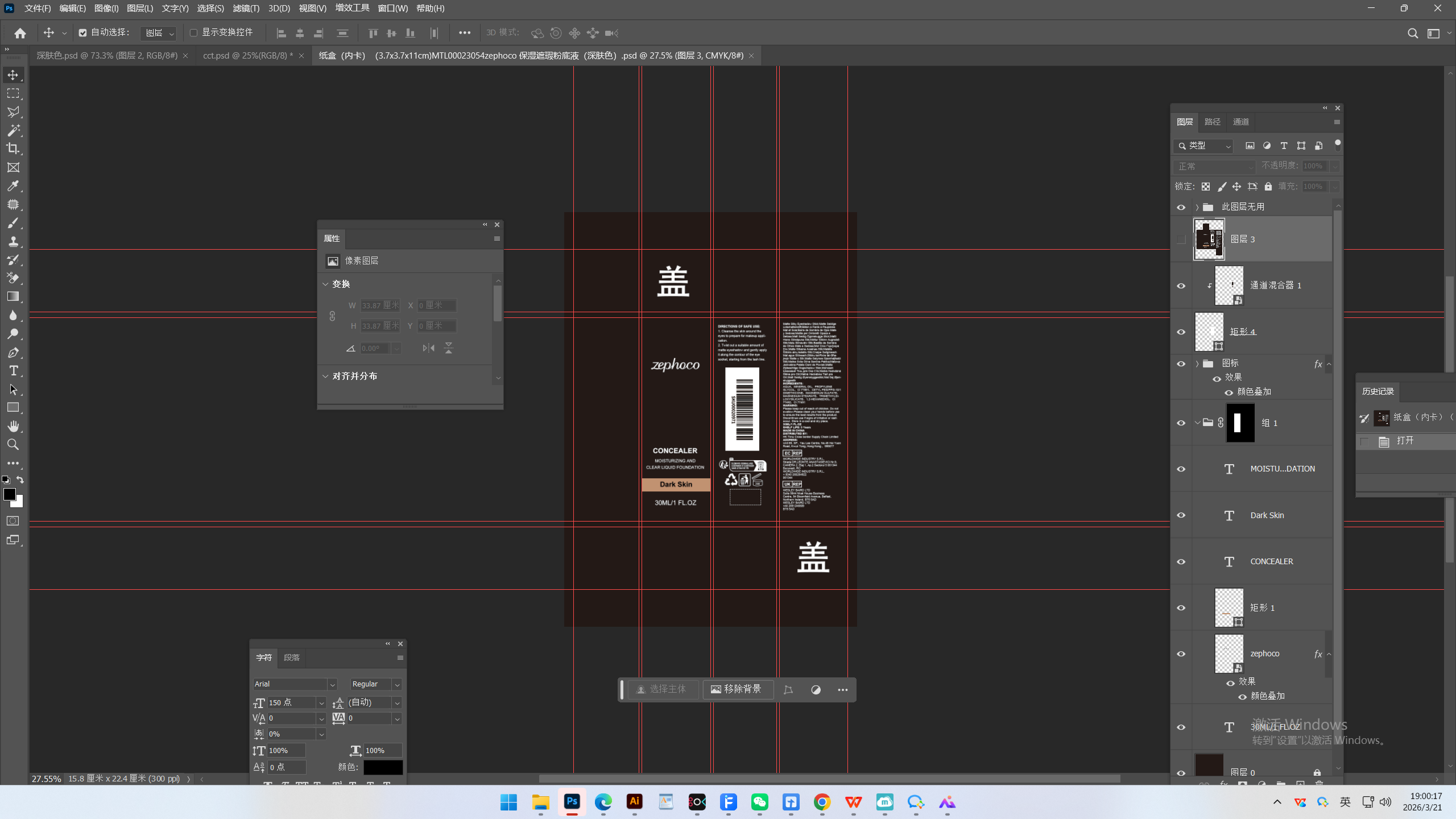Hide the 组 1 group
The image size is (1456, 819).
pyautogui.click(x=1181, y=423)
